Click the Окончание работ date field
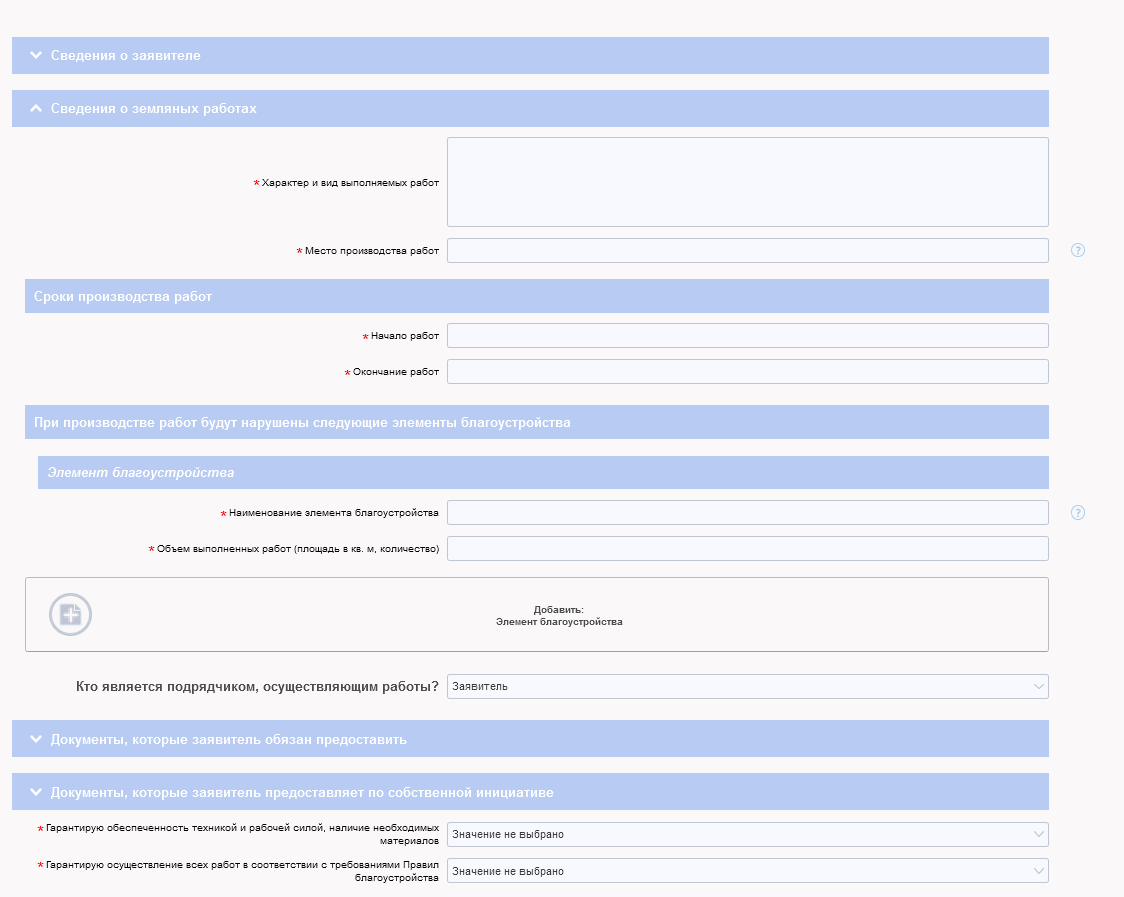 pyautogui.click(x=747, y=372)
